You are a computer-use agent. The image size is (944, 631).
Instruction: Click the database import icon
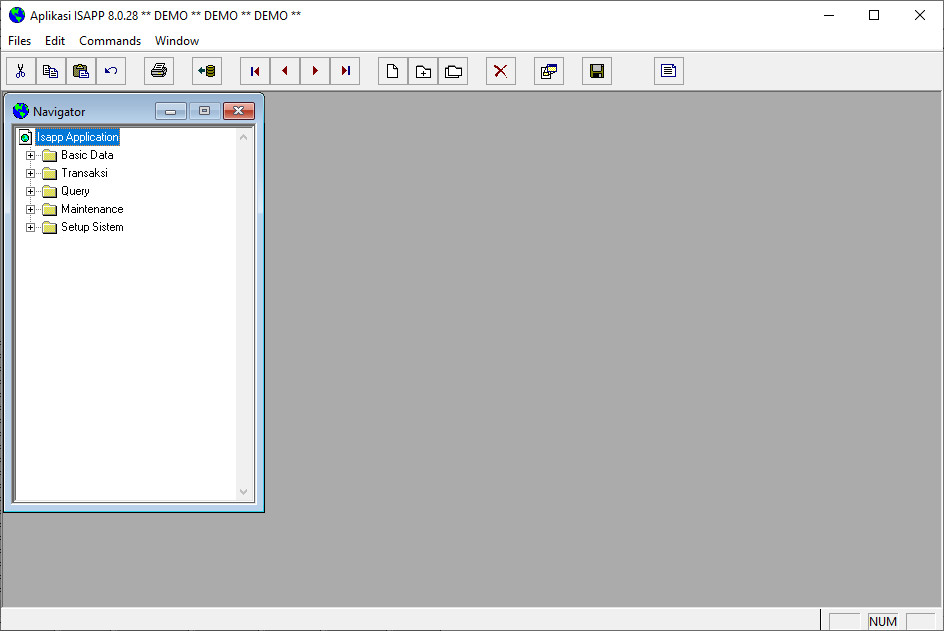[x=206, y=71]
